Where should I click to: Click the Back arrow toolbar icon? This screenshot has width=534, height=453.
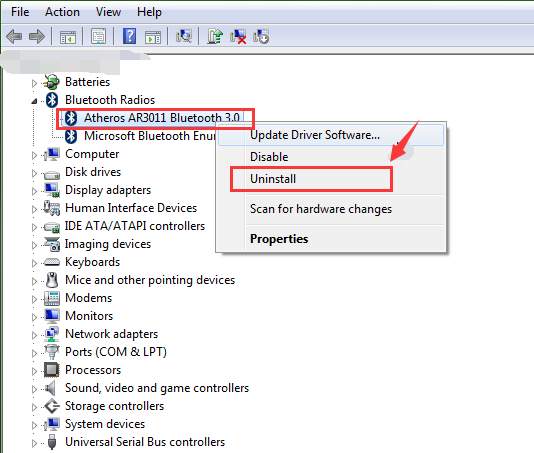(15, 36)
